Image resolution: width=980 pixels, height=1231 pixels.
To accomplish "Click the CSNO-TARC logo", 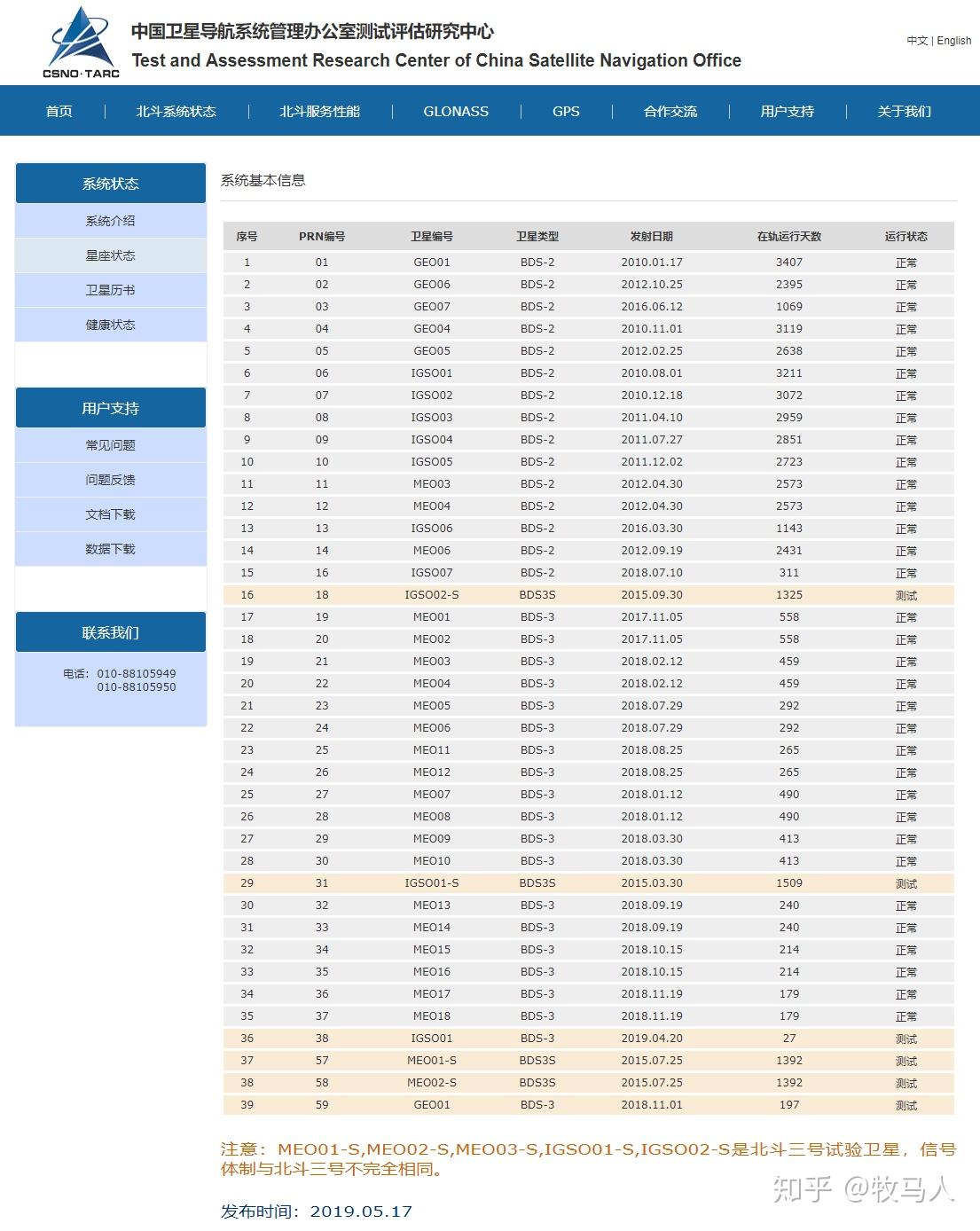I will [x=81, y=42].
